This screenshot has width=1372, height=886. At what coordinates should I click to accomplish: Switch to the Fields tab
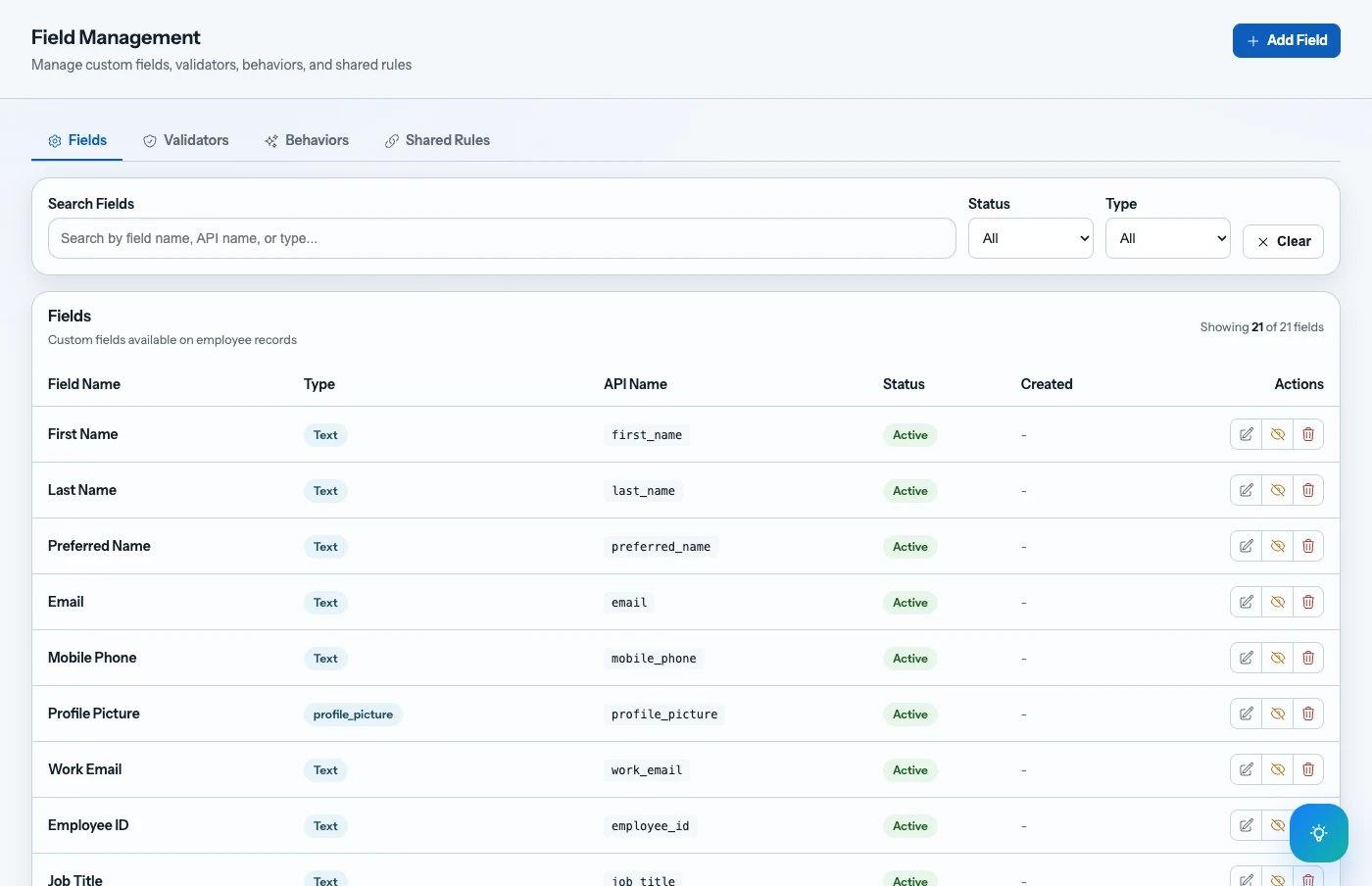77,140
